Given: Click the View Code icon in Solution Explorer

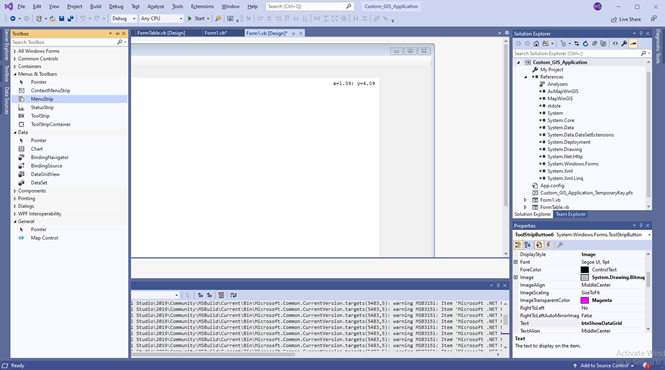Looking at the screenshot, I should 615,43.
